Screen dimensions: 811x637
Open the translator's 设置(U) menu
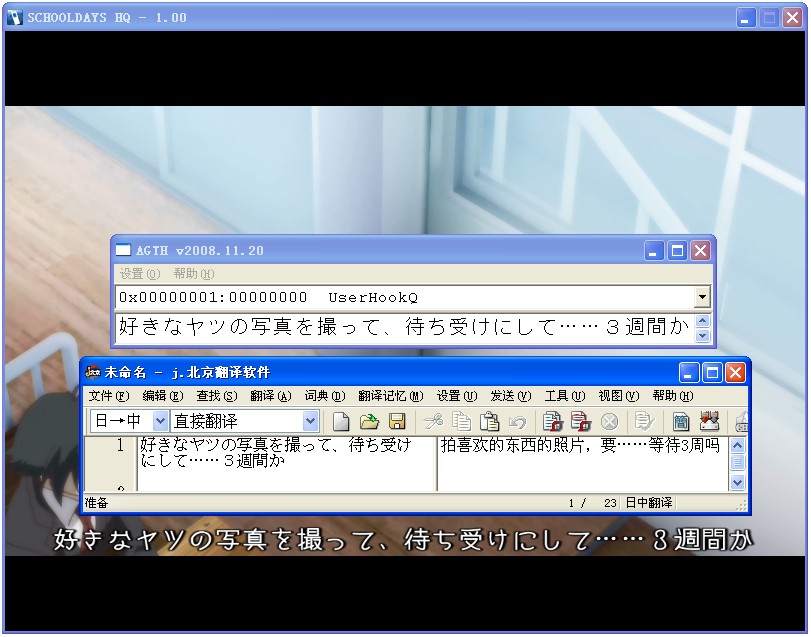click(457, 396)
